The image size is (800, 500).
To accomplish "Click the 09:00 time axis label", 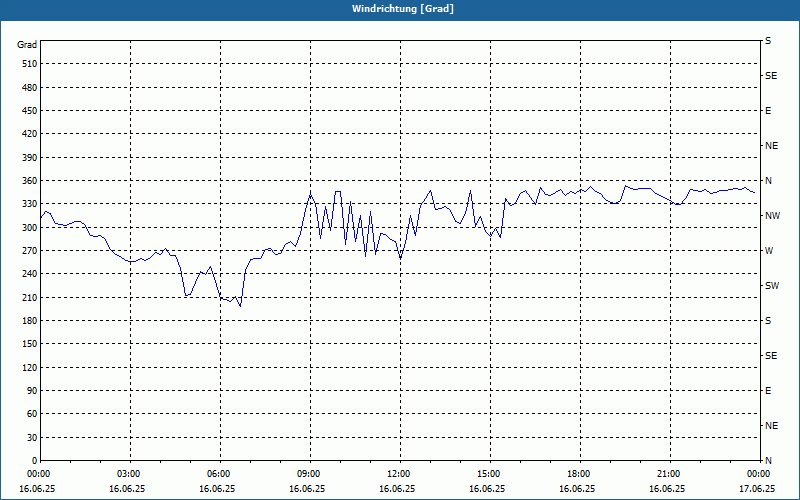I will coord(307,474).
